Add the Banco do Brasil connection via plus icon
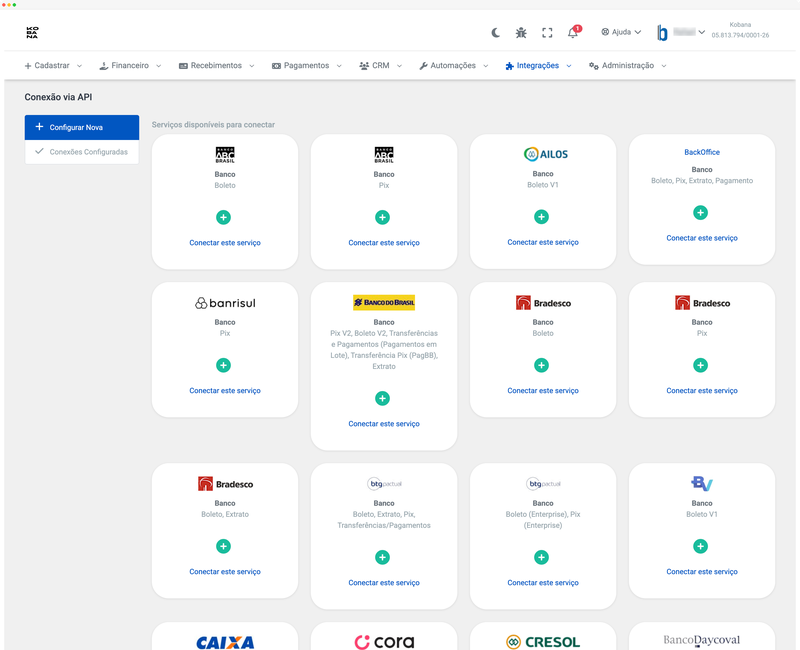Screen dimensions: 800x650 pyautogui.click(x=383, y=398)
